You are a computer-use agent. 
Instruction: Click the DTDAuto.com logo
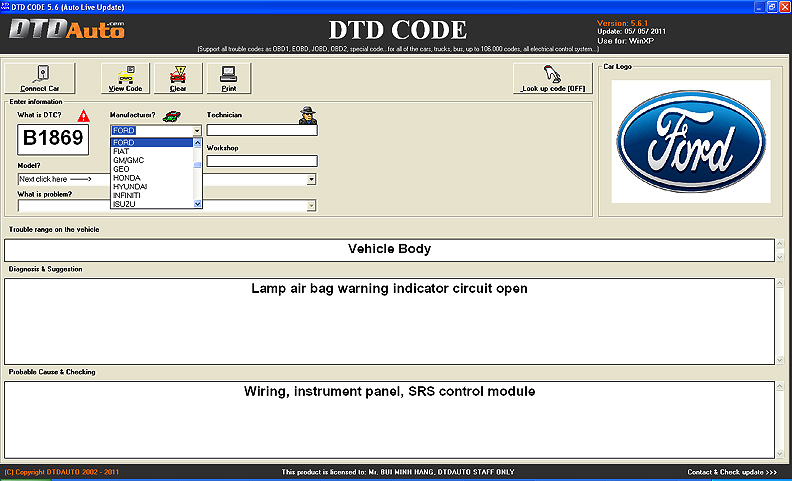coord(67,29)
